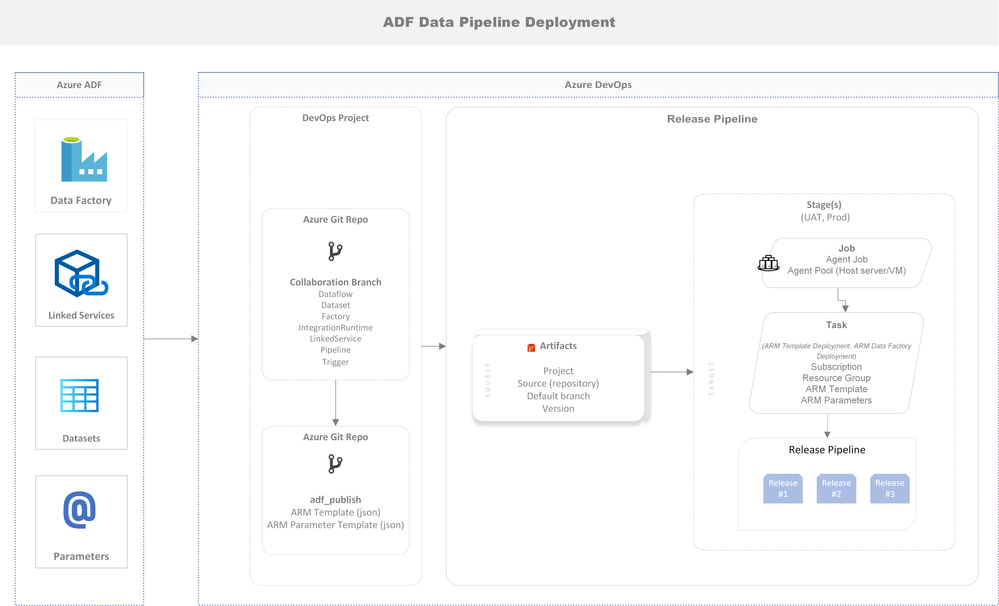This screenshot has width=999, height=606.
Task: Click the large Release Pipeline heading
Action: (x=712, y=119)
